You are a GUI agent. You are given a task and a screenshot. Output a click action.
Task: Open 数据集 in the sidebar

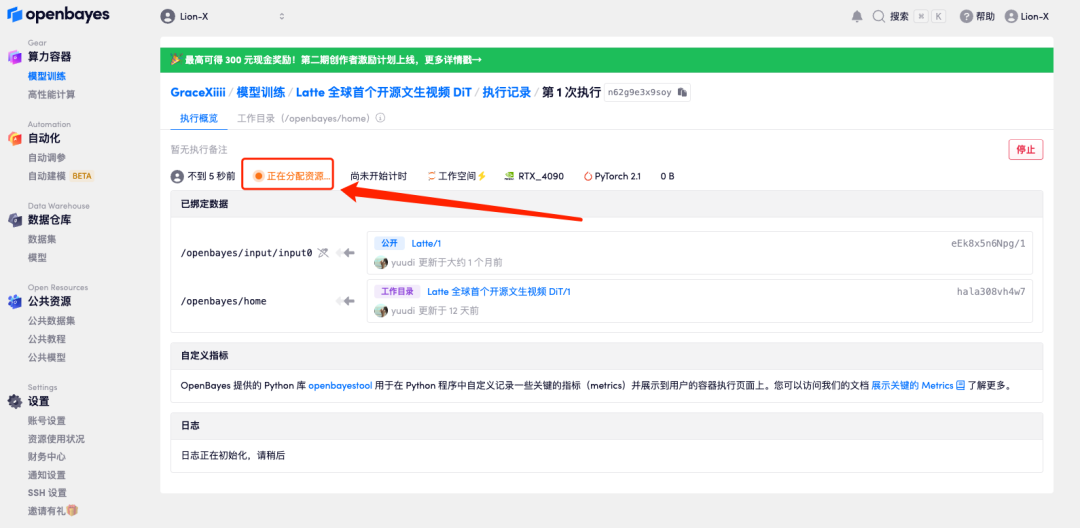pos(42,239)
